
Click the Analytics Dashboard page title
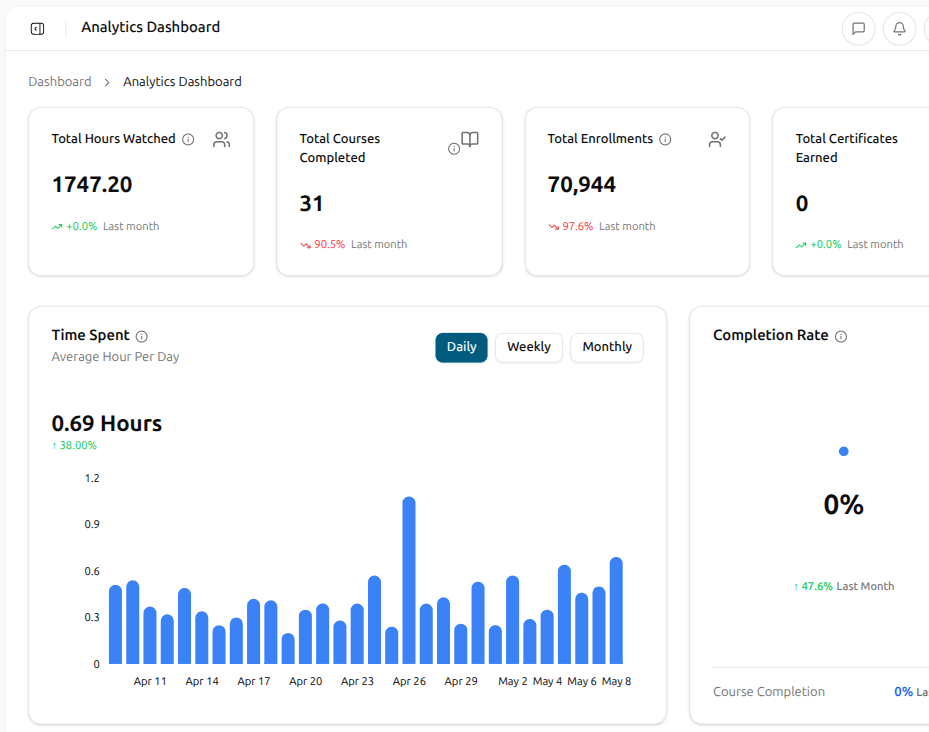coord(150,27)
